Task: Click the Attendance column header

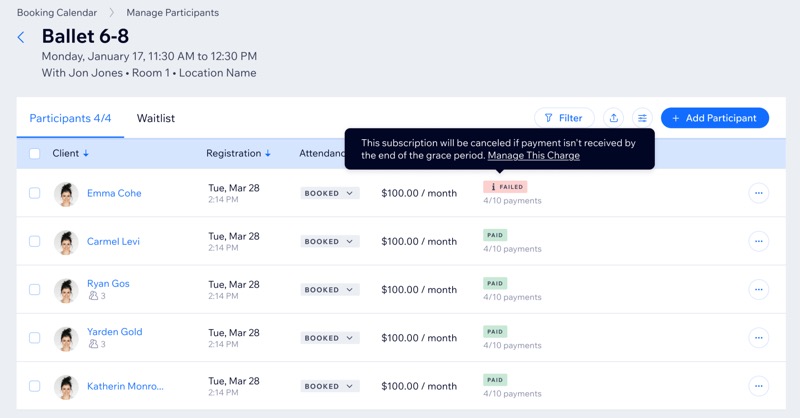Action: [x=322, y=153]
